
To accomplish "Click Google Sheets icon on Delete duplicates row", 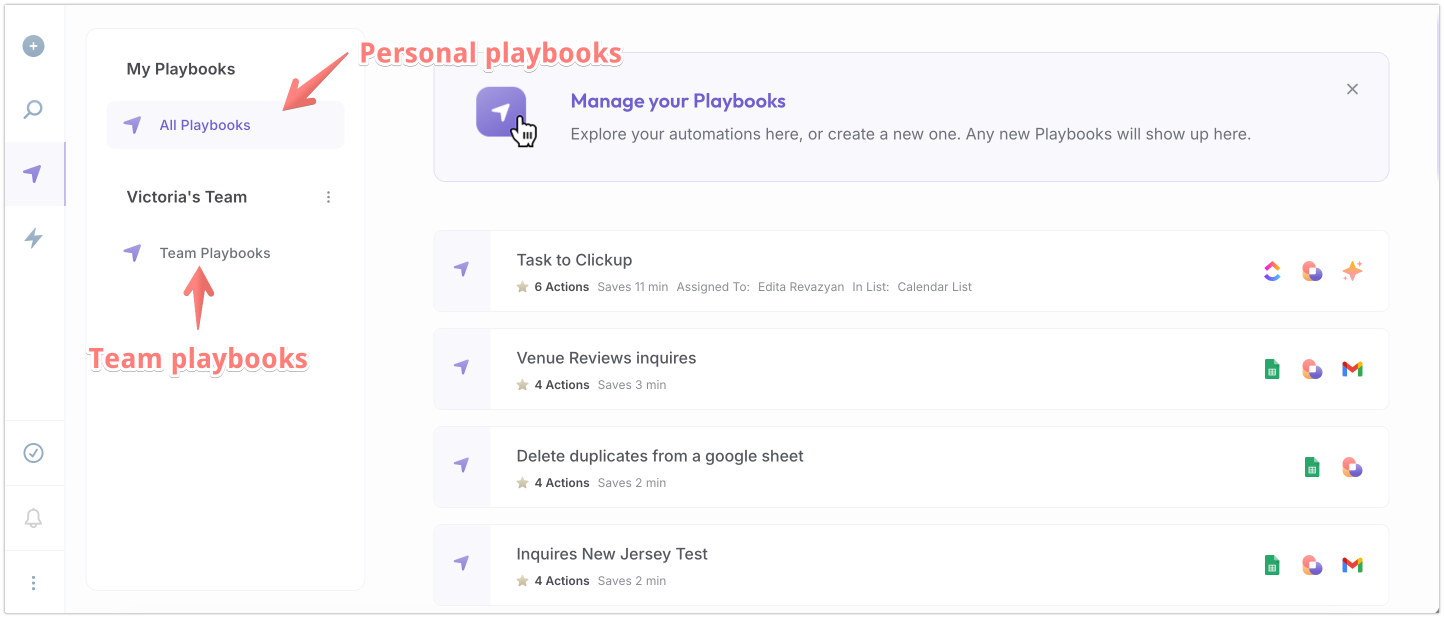I will point(1312,467).
